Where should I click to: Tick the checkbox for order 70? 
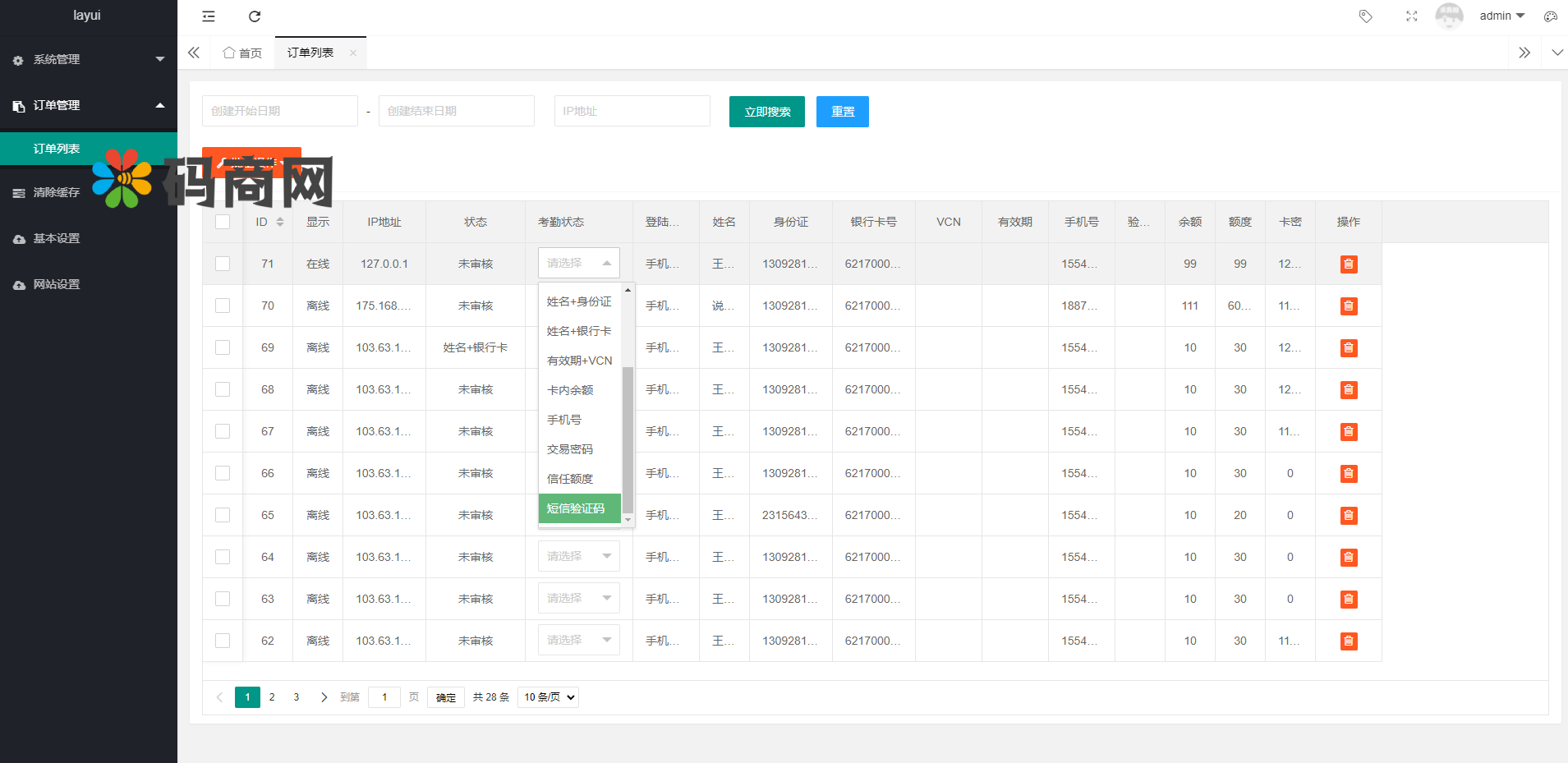coord(223,306)
